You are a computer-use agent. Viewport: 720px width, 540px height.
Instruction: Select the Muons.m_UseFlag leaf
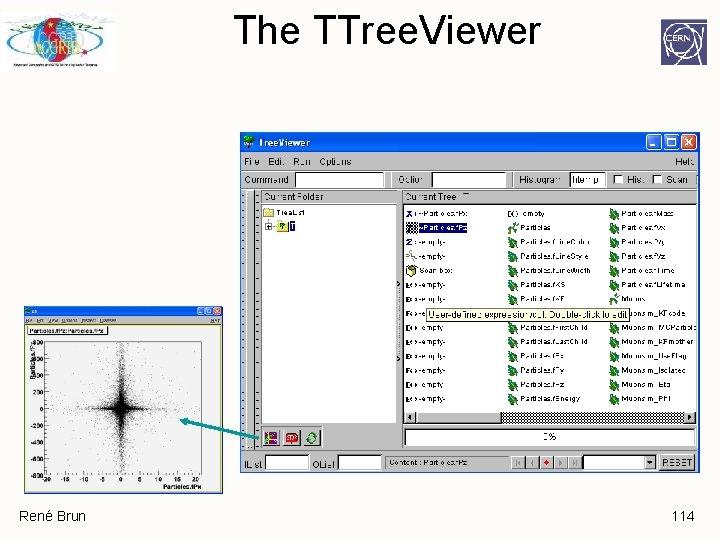click(648, 356)
